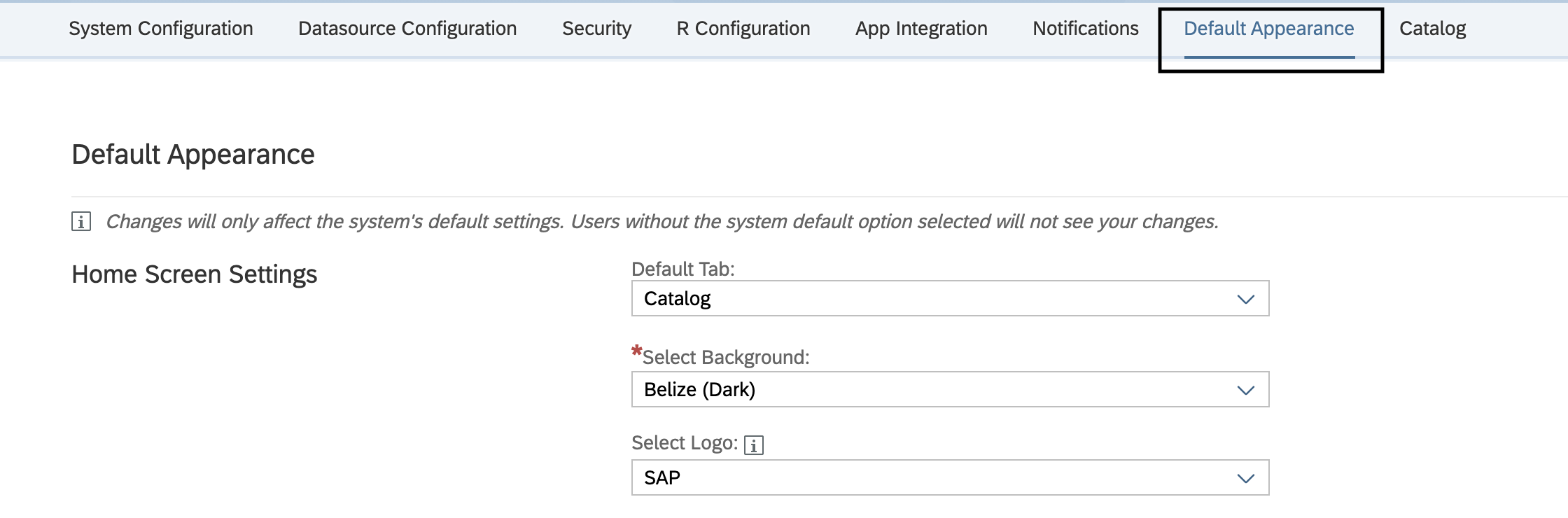Click the Default Tab field label
The width and height of the screenshot is (1568, 518).
682,269
